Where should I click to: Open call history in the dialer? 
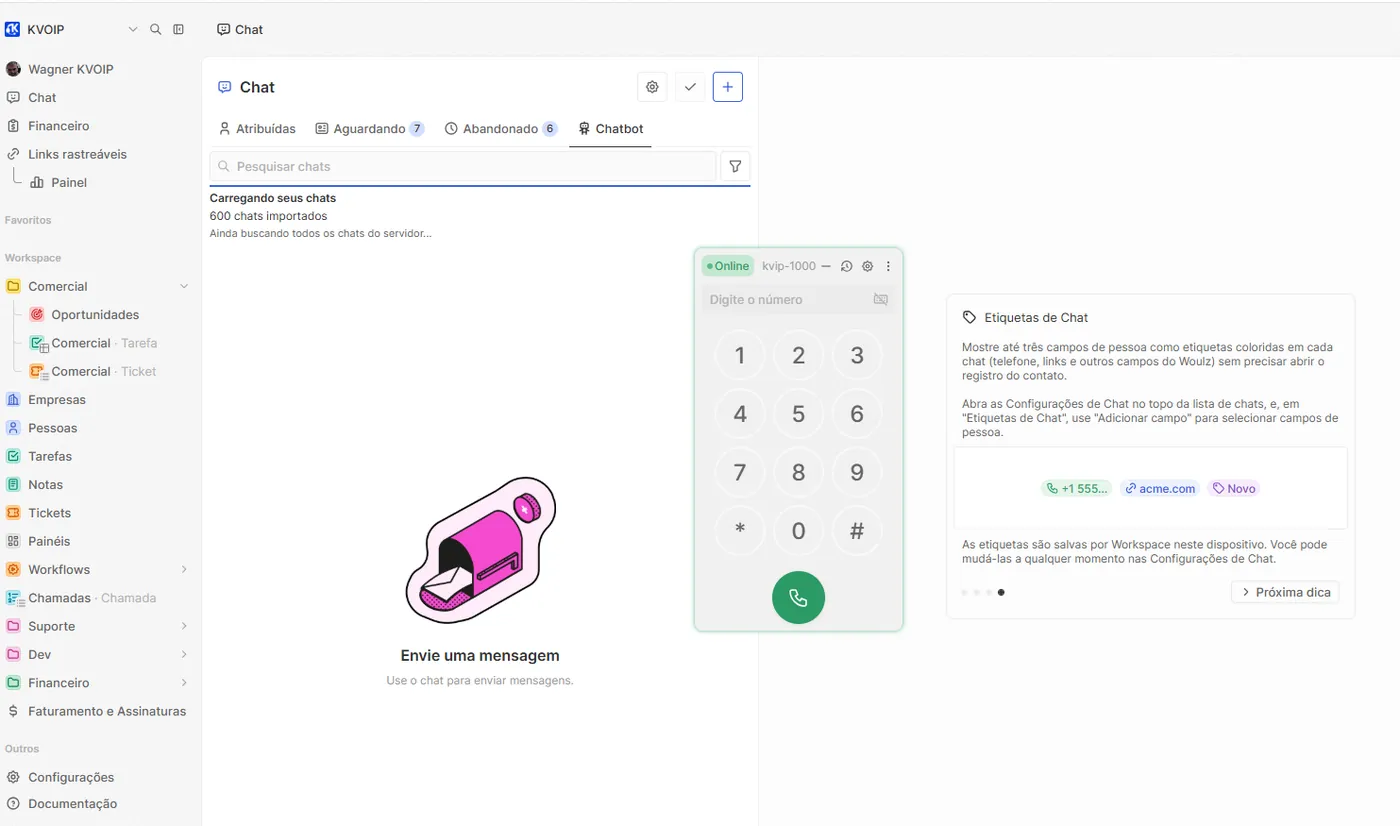coord(846,266)
